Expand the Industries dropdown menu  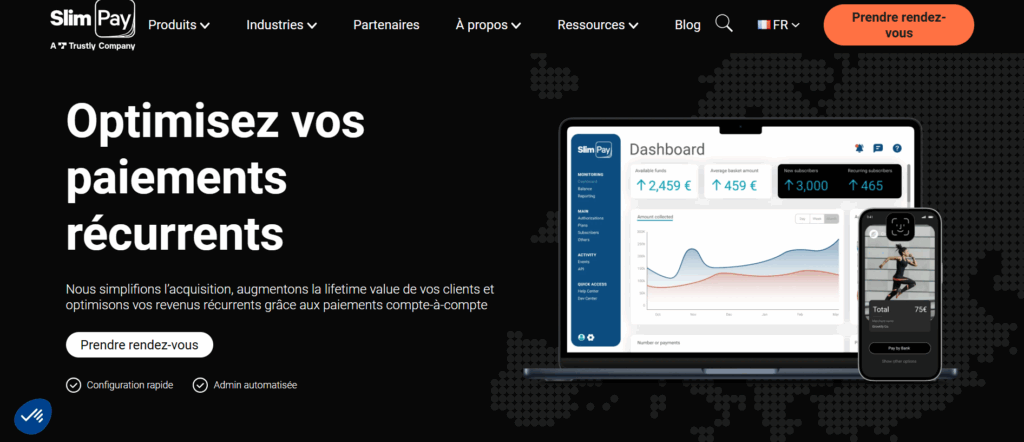click(281, 25)
